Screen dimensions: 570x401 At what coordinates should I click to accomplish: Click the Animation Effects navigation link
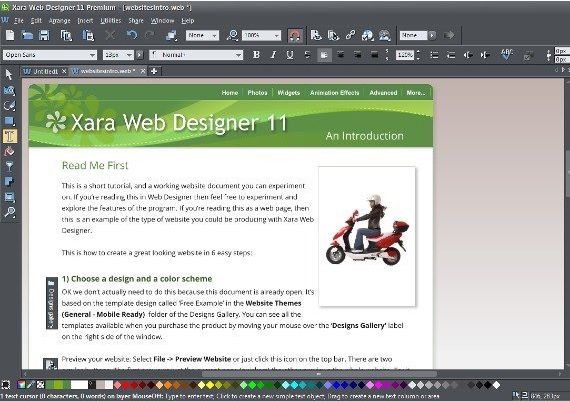pos(334,93)
